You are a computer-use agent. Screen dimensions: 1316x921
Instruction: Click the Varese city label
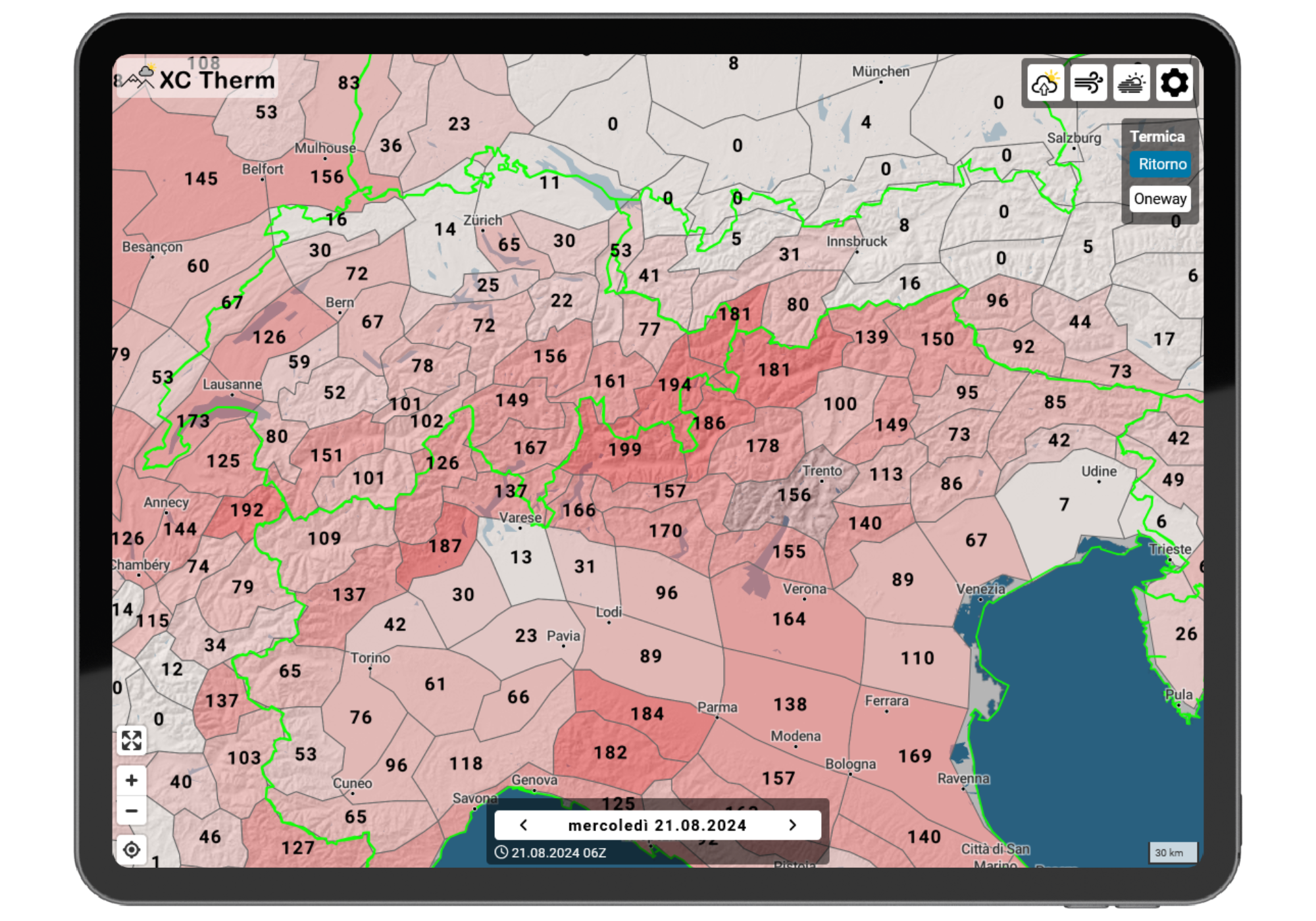click(x=520, y=518)
